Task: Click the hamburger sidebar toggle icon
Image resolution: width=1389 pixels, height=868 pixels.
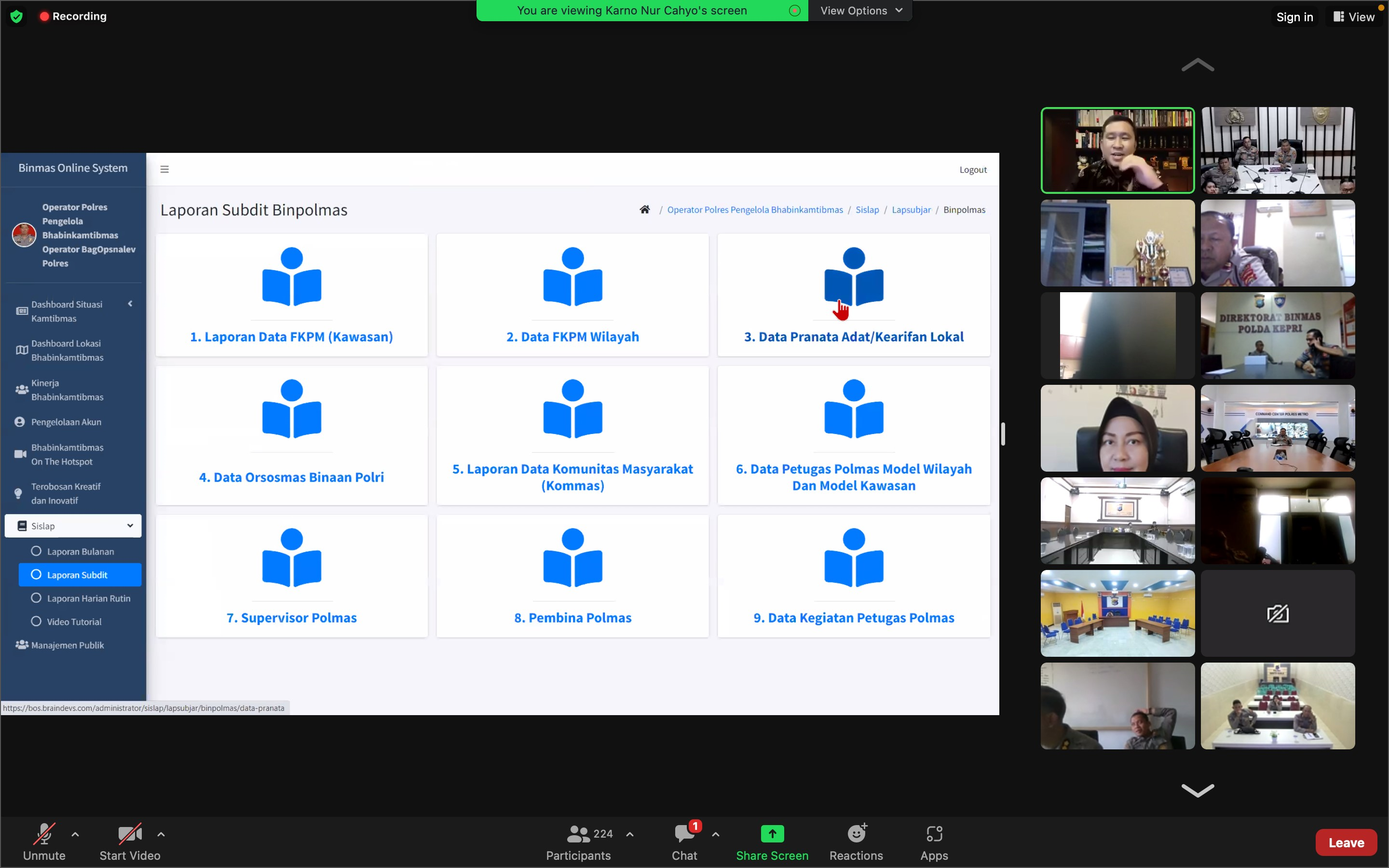Action: click(165, 169)
